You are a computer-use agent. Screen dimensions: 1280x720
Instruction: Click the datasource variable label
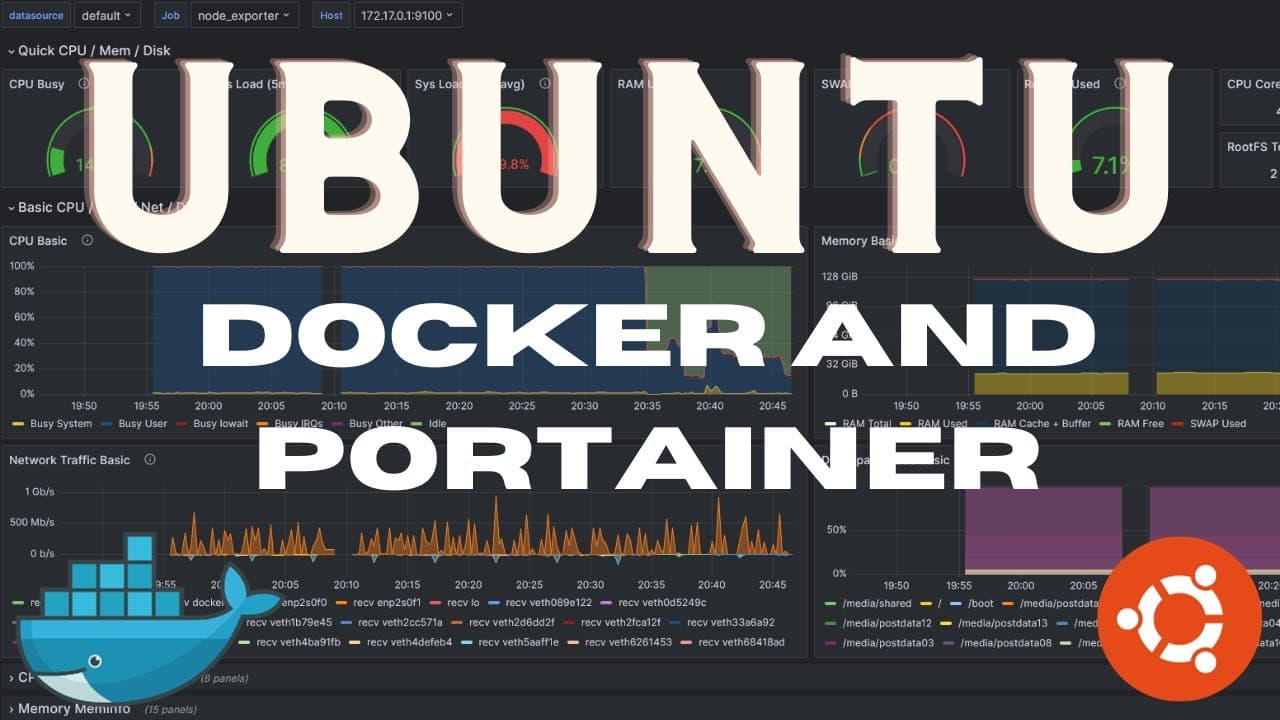click(x=36, y=15)
